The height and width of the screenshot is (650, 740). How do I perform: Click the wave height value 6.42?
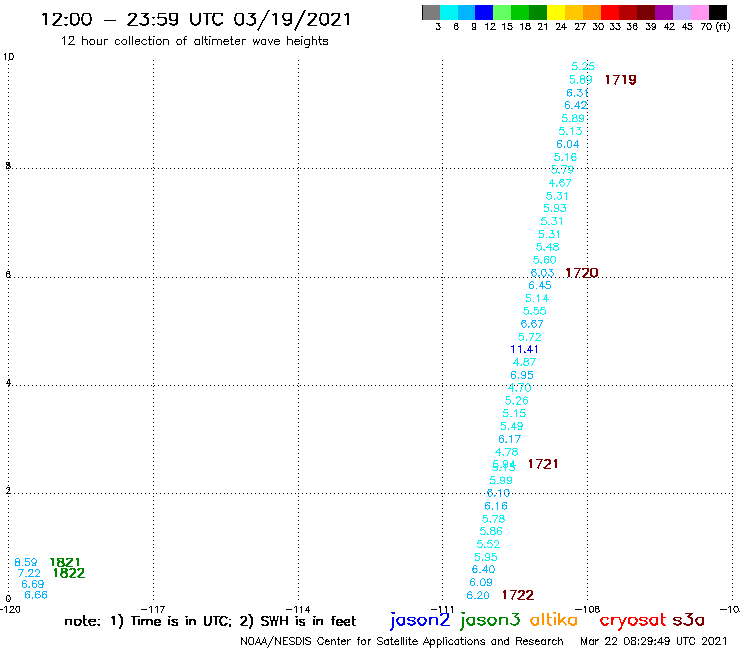(x=576, y=105)
